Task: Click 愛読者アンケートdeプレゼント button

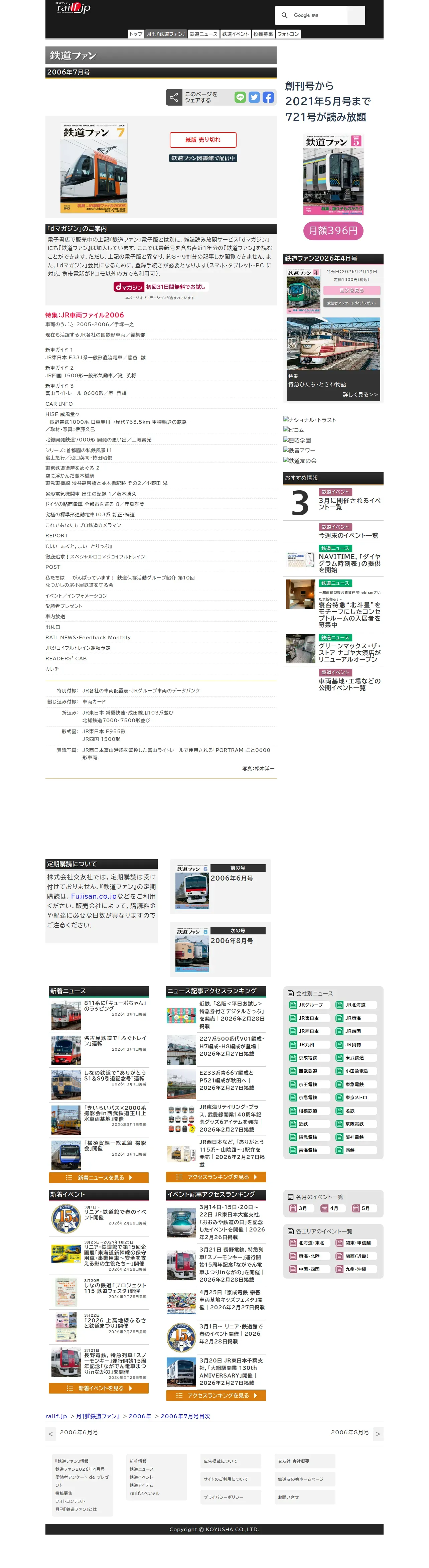Action: pos(352,302)
